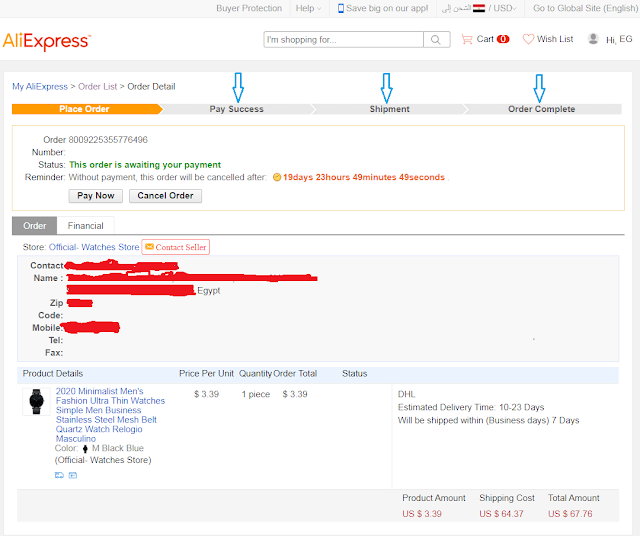Click the color swatch watch icon
The width and height of the screenshot is (640, 536).
tap(85, 449)
